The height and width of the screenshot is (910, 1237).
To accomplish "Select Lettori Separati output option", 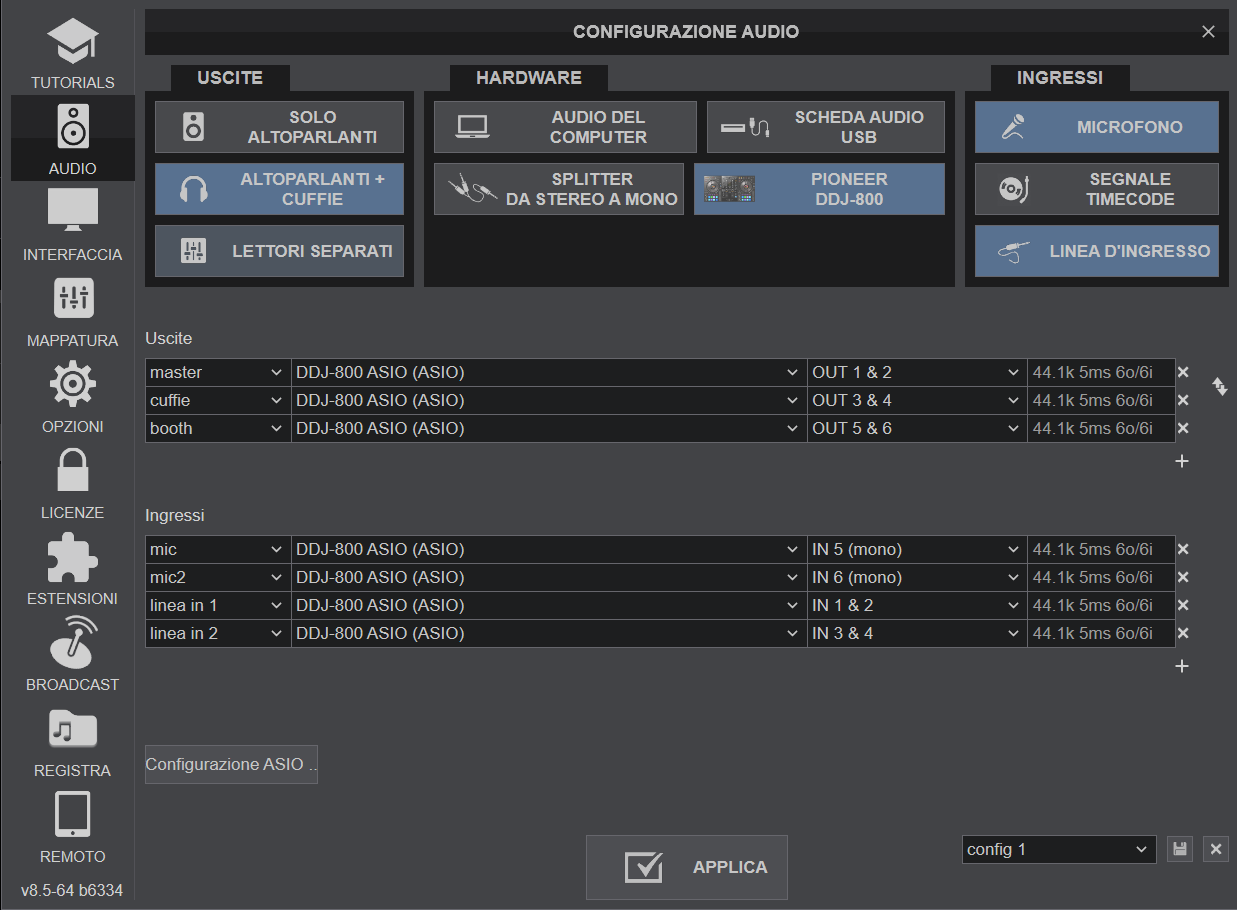I will coord(279,251).
